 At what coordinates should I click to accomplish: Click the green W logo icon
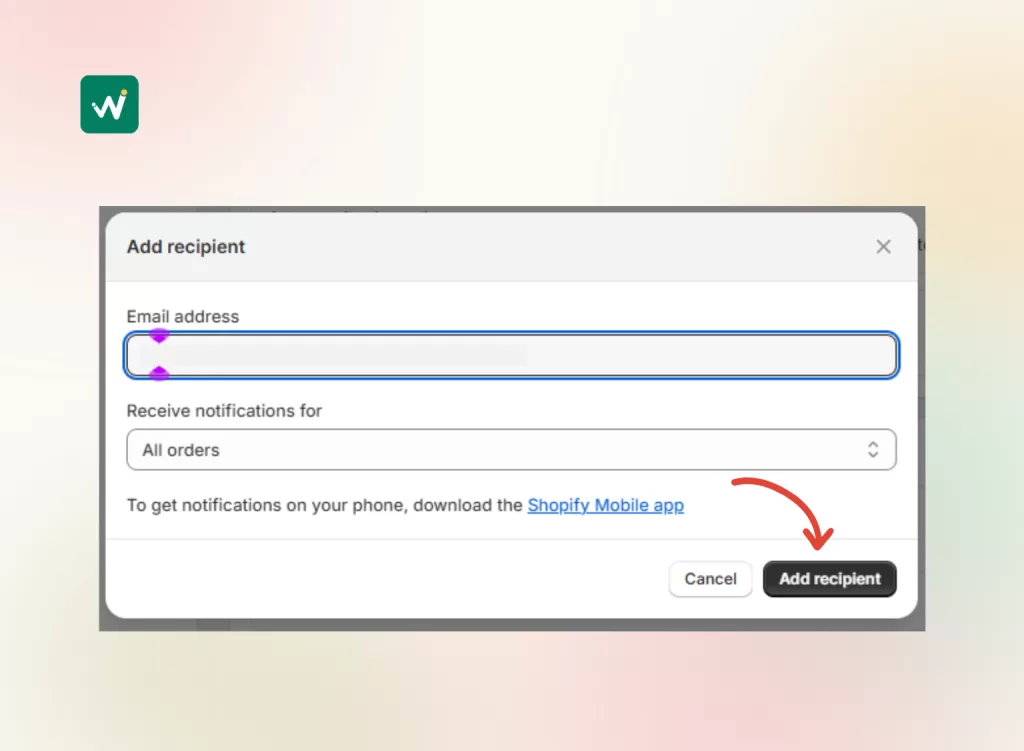tap(109, 104)
